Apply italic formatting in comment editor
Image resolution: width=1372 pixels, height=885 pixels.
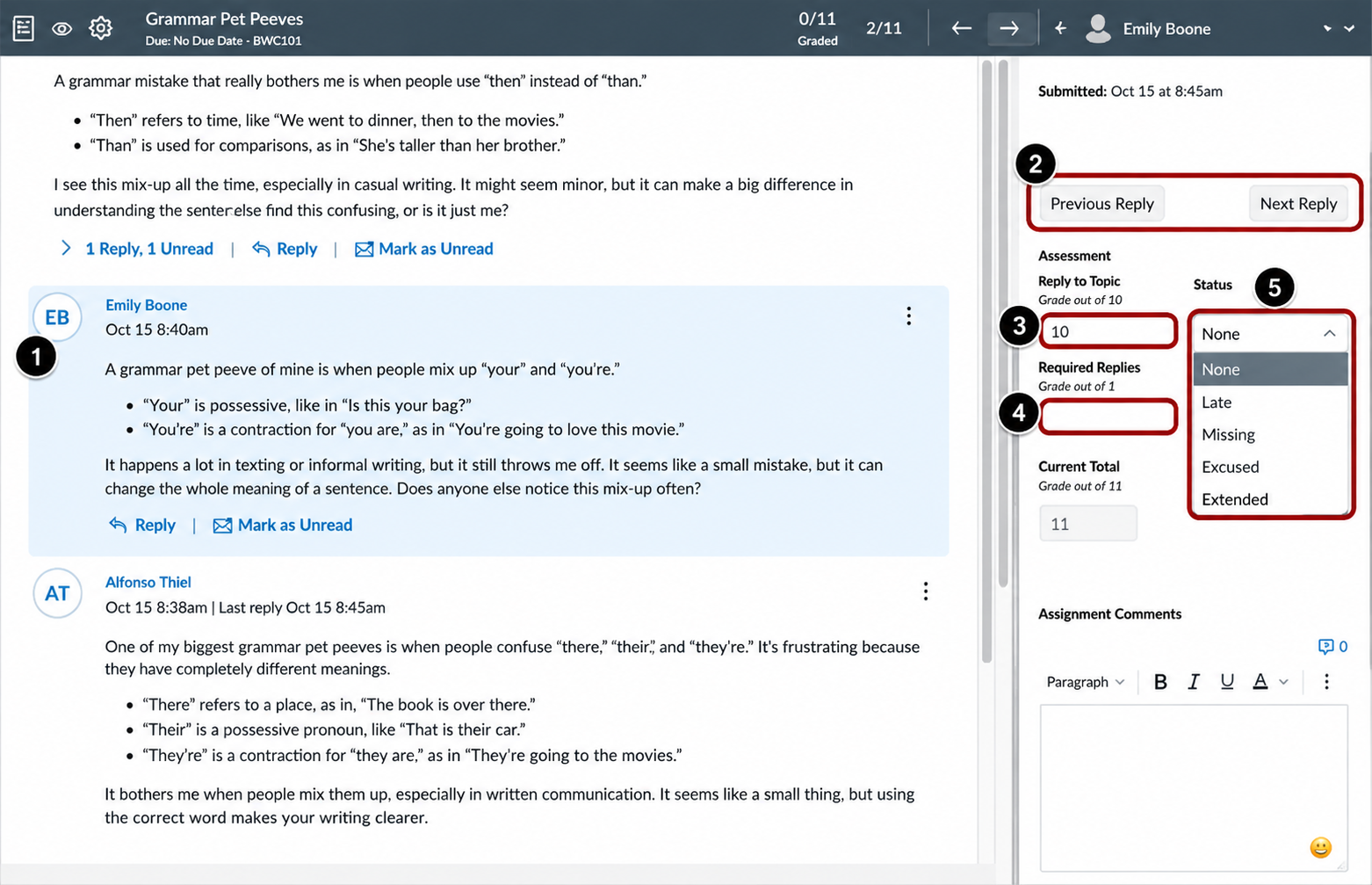coord(1194,681)
